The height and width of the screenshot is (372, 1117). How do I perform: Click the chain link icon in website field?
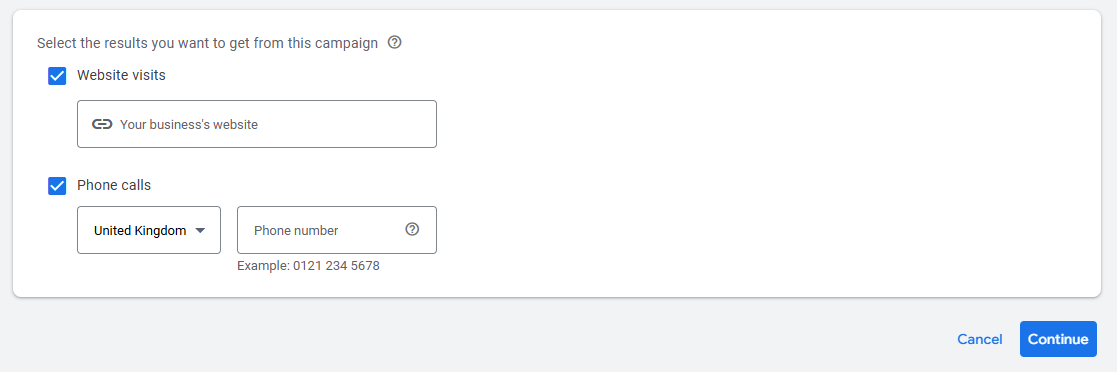[x=102, y=124]
